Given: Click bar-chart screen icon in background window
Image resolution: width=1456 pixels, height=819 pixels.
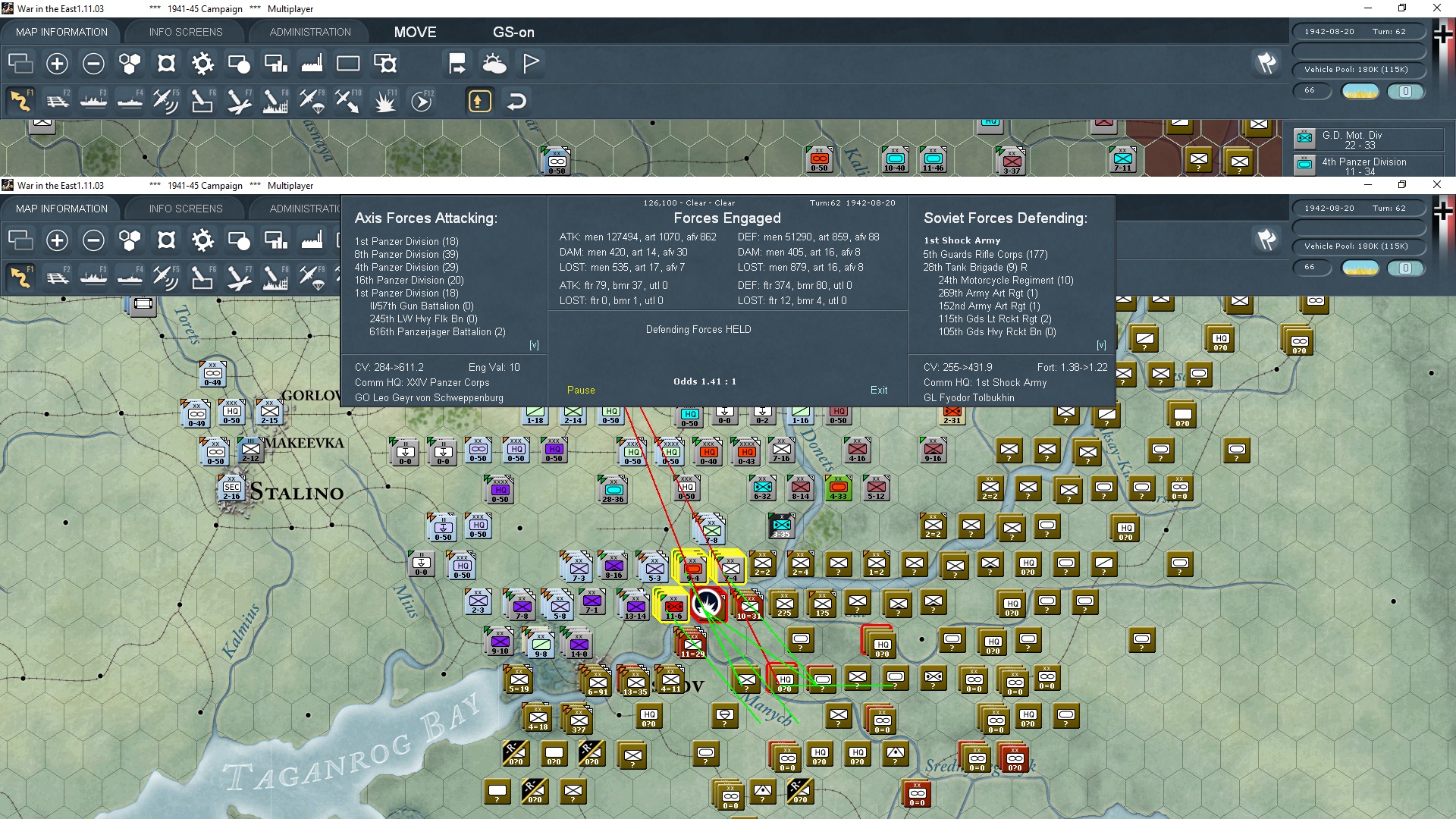Looking at the screenshot, I should coord(275,64).
